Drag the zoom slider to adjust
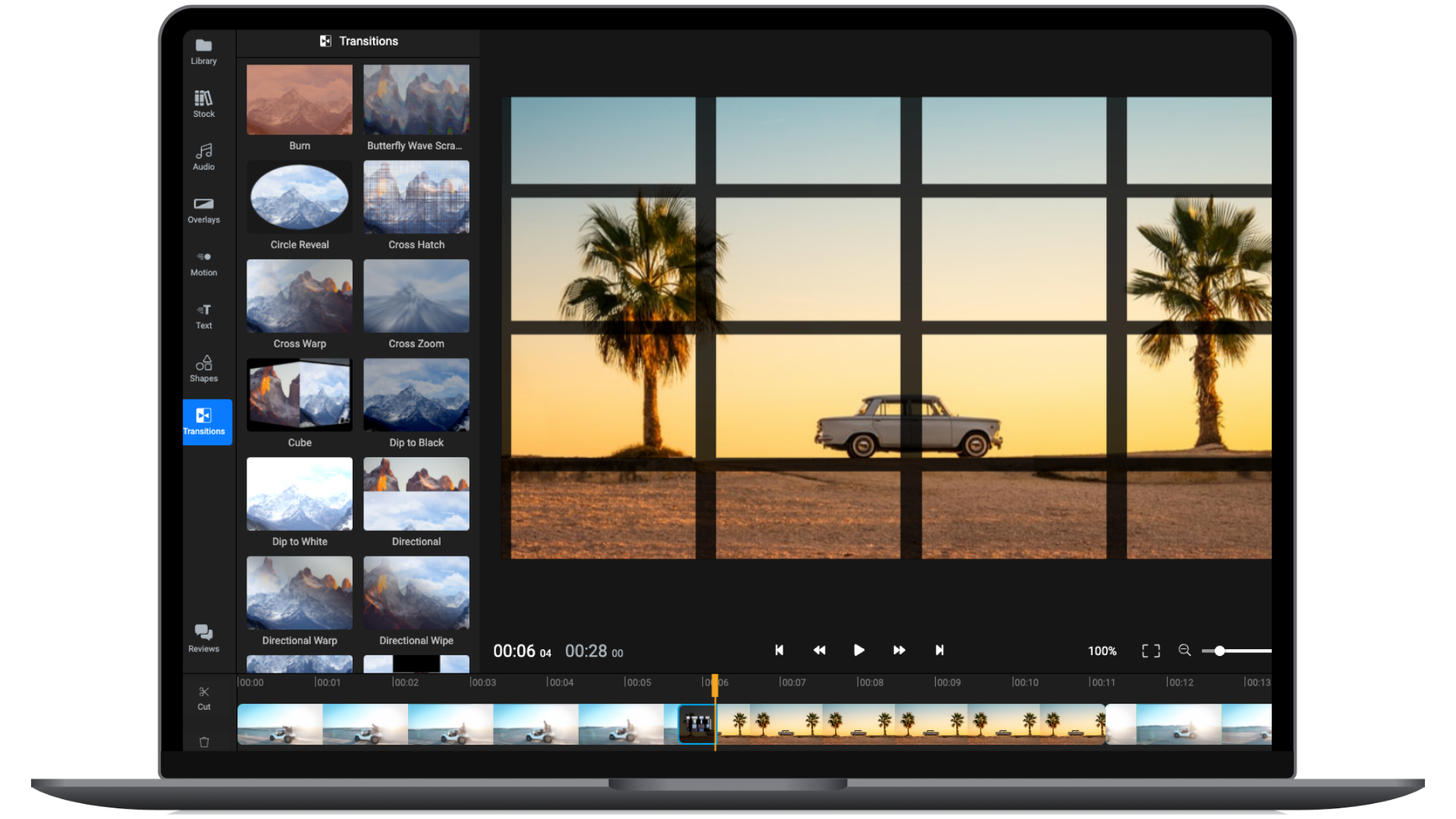 (1221, 650)
